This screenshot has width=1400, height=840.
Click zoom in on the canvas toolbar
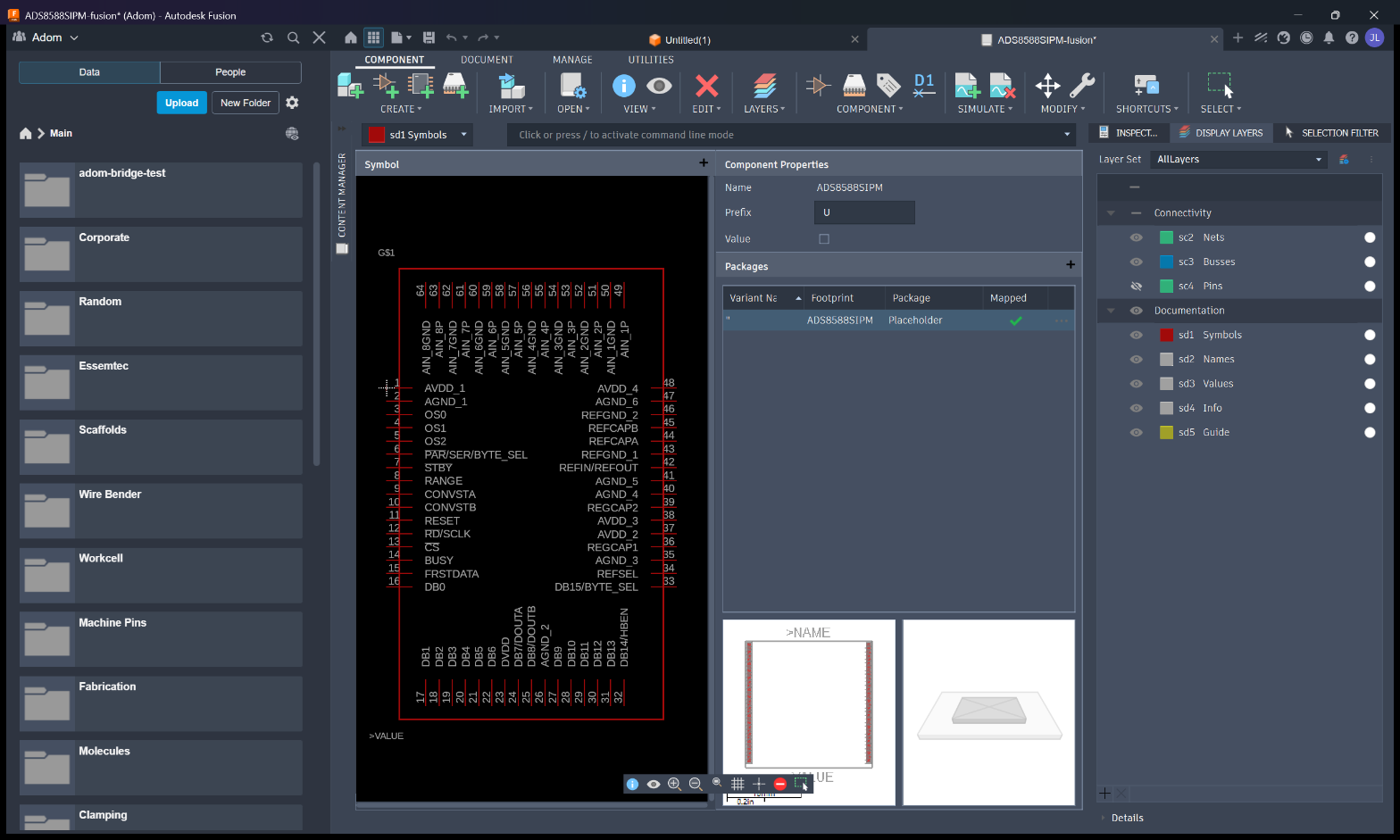[x=674, y=784]
